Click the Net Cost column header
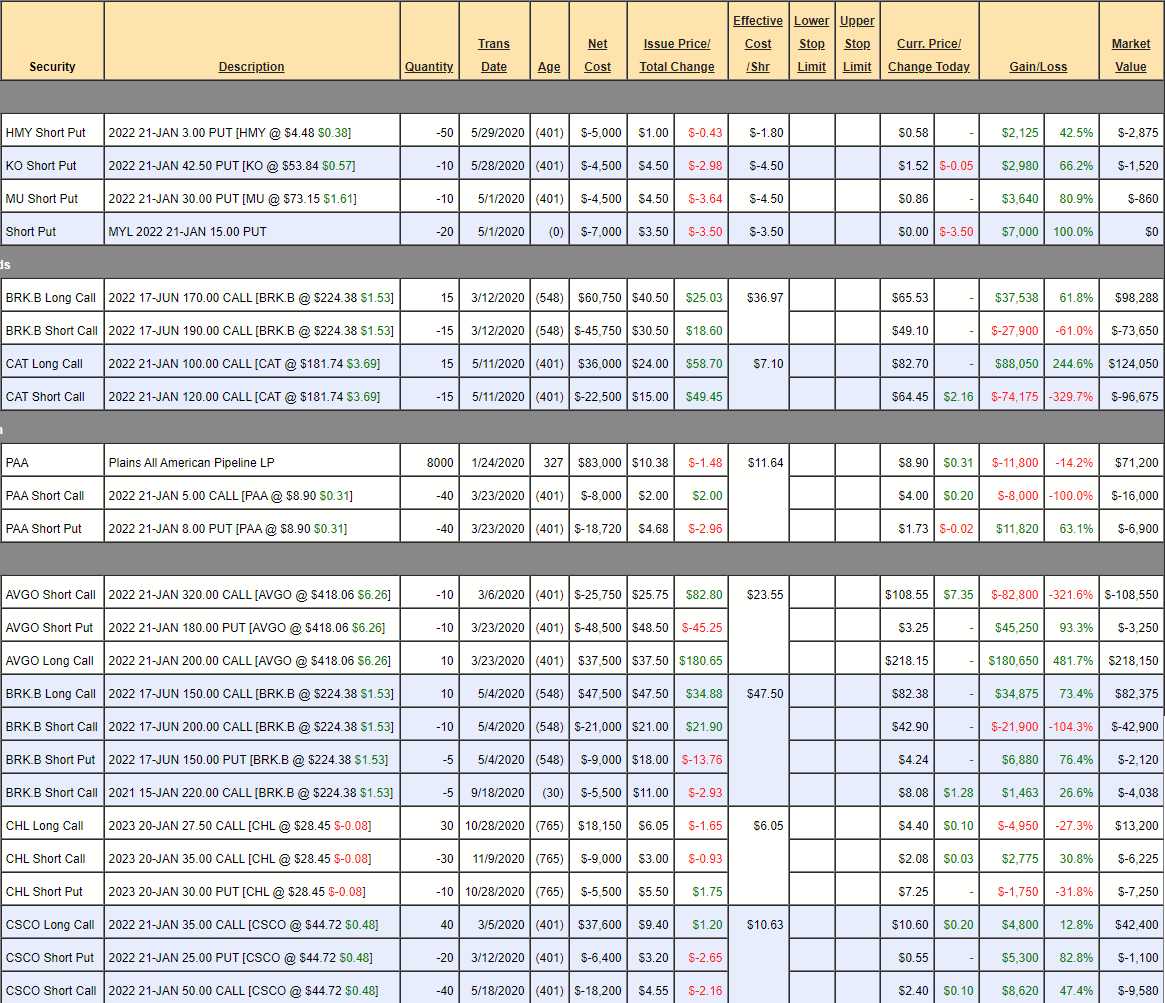 click(597, 55)
